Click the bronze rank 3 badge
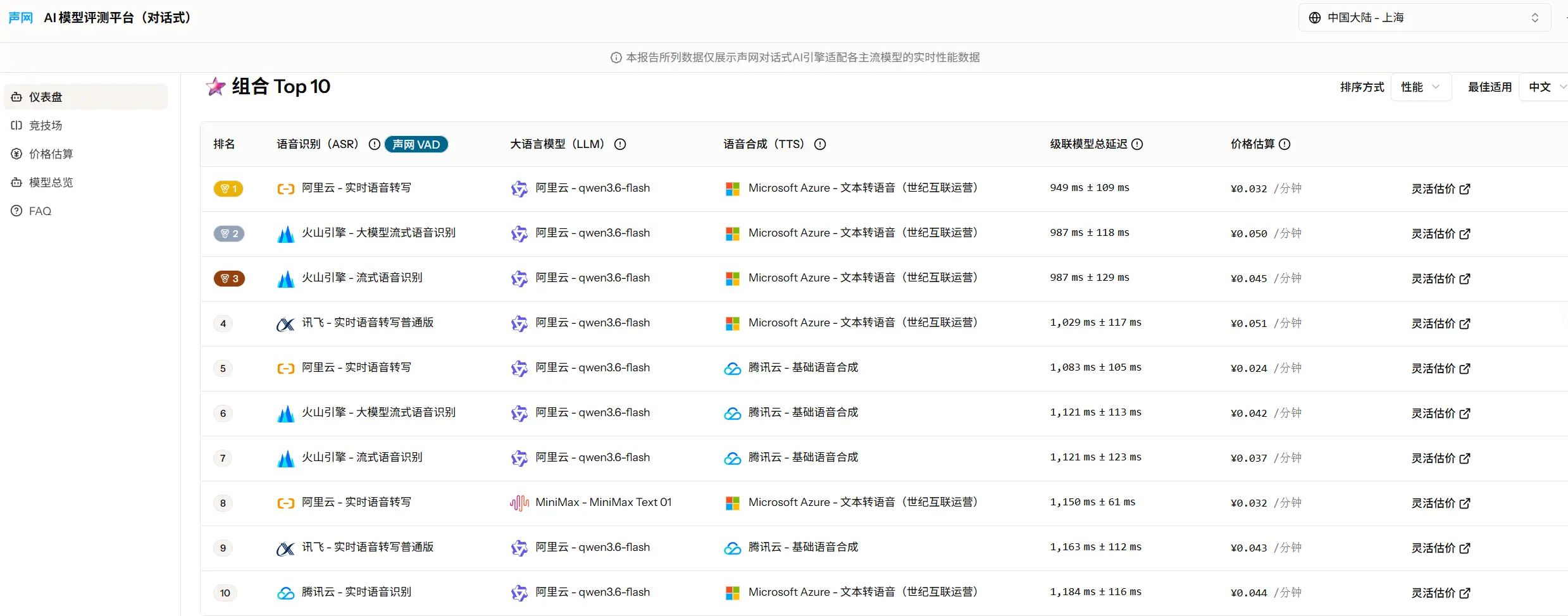1568x616 pixels. click(229, 278)
